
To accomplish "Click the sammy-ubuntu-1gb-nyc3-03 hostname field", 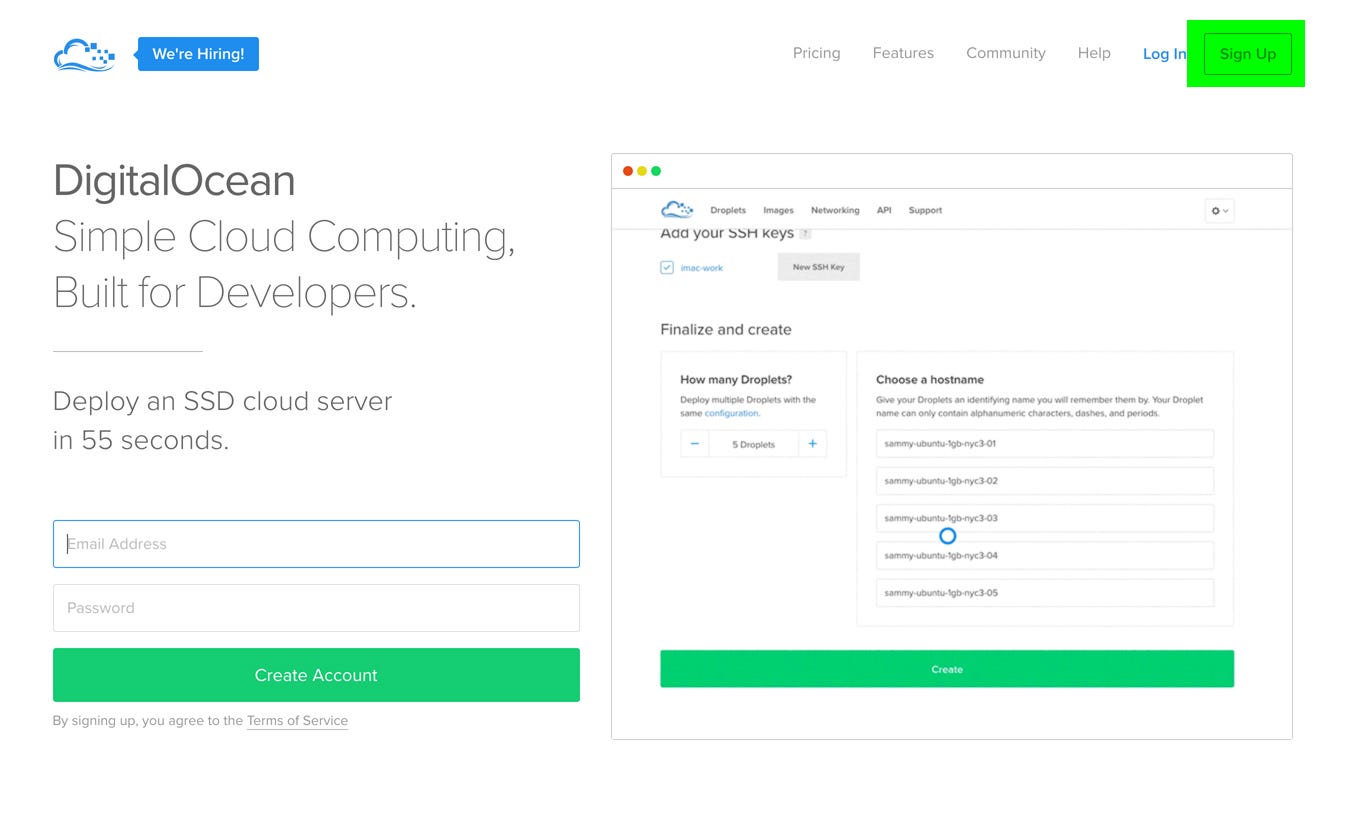I will coord(1045,518).
